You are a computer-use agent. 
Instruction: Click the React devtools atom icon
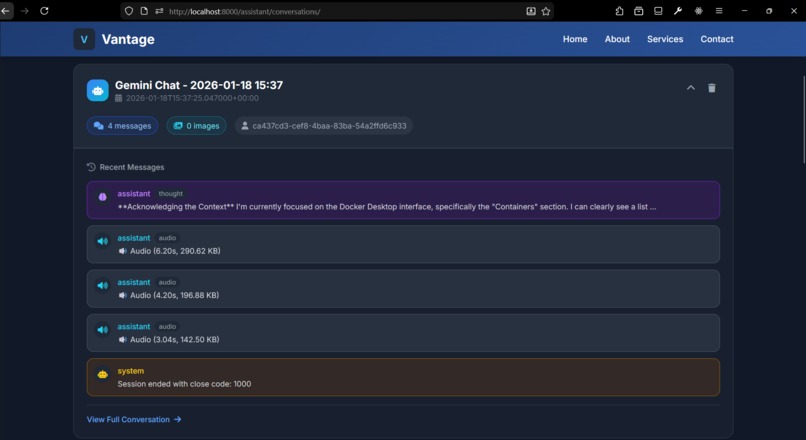click(x=699, y=11)
